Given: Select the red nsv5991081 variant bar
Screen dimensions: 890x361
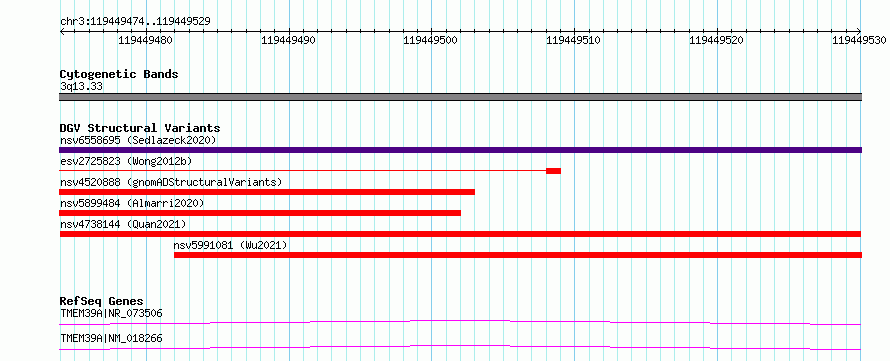Looking at the screenshot, I should click(518, 255).
